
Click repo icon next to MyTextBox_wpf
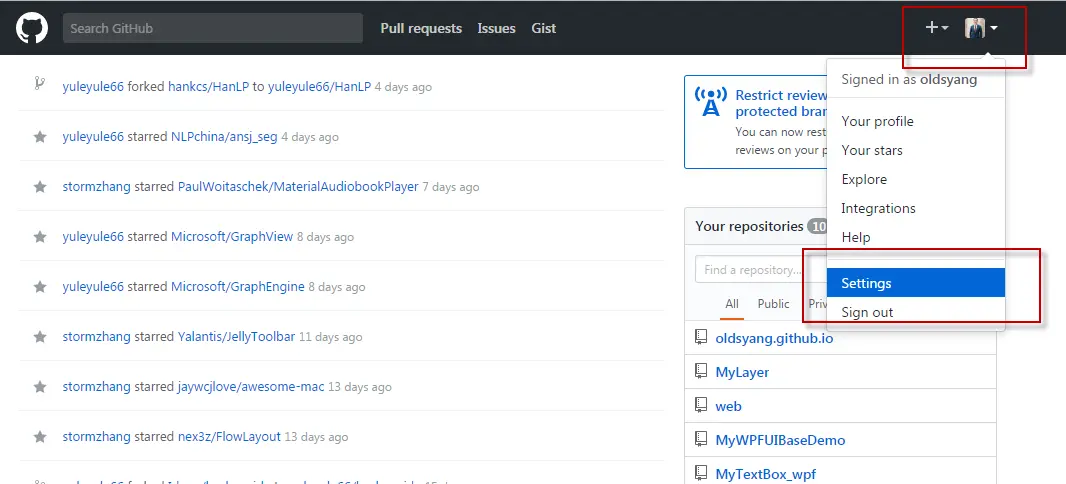point(701,472)
